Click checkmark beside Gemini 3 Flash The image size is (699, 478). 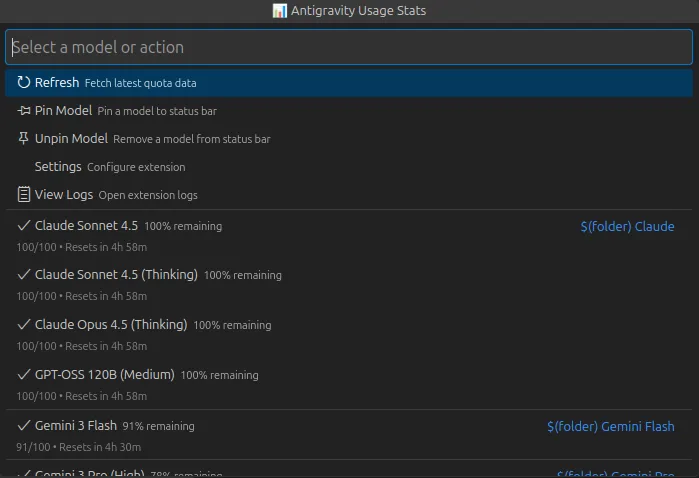[24, 425]
